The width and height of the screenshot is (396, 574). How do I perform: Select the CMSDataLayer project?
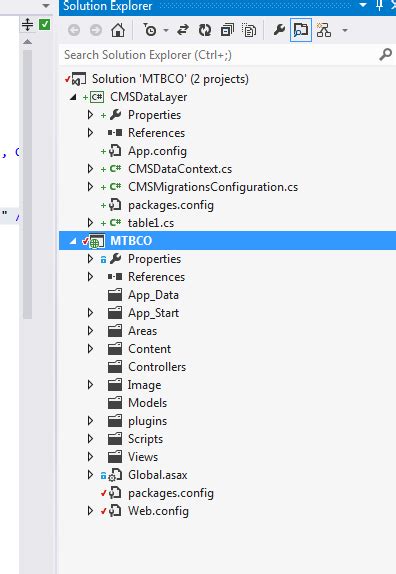coord(149,97)
